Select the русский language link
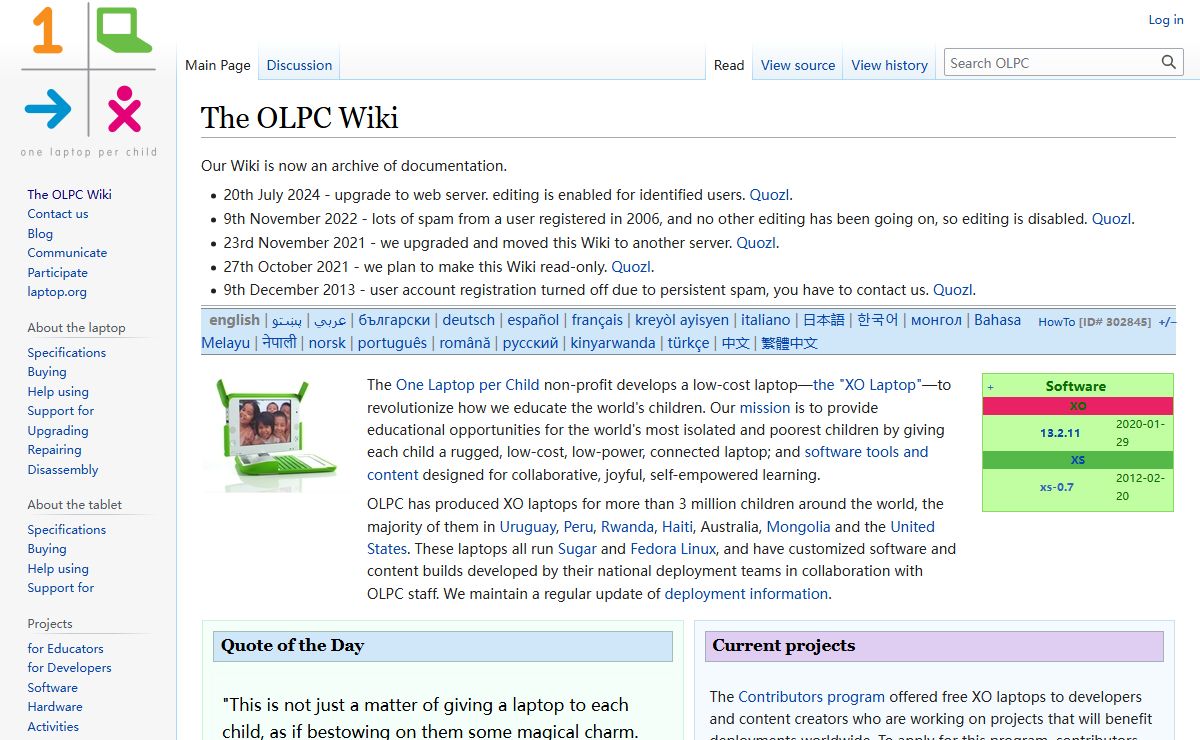 (x=530, y=342)
